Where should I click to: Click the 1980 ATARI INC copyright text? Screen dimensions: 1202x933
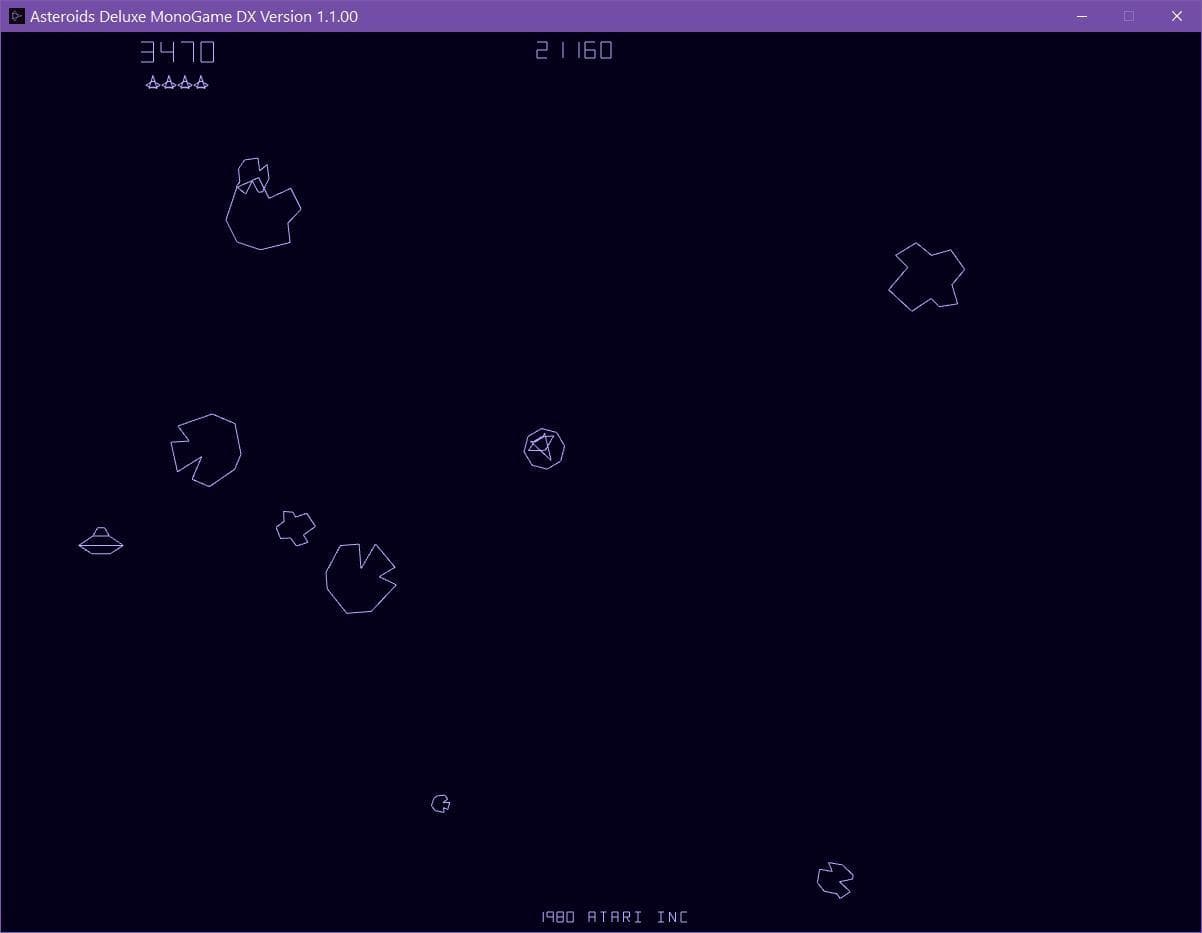[615, 917]
